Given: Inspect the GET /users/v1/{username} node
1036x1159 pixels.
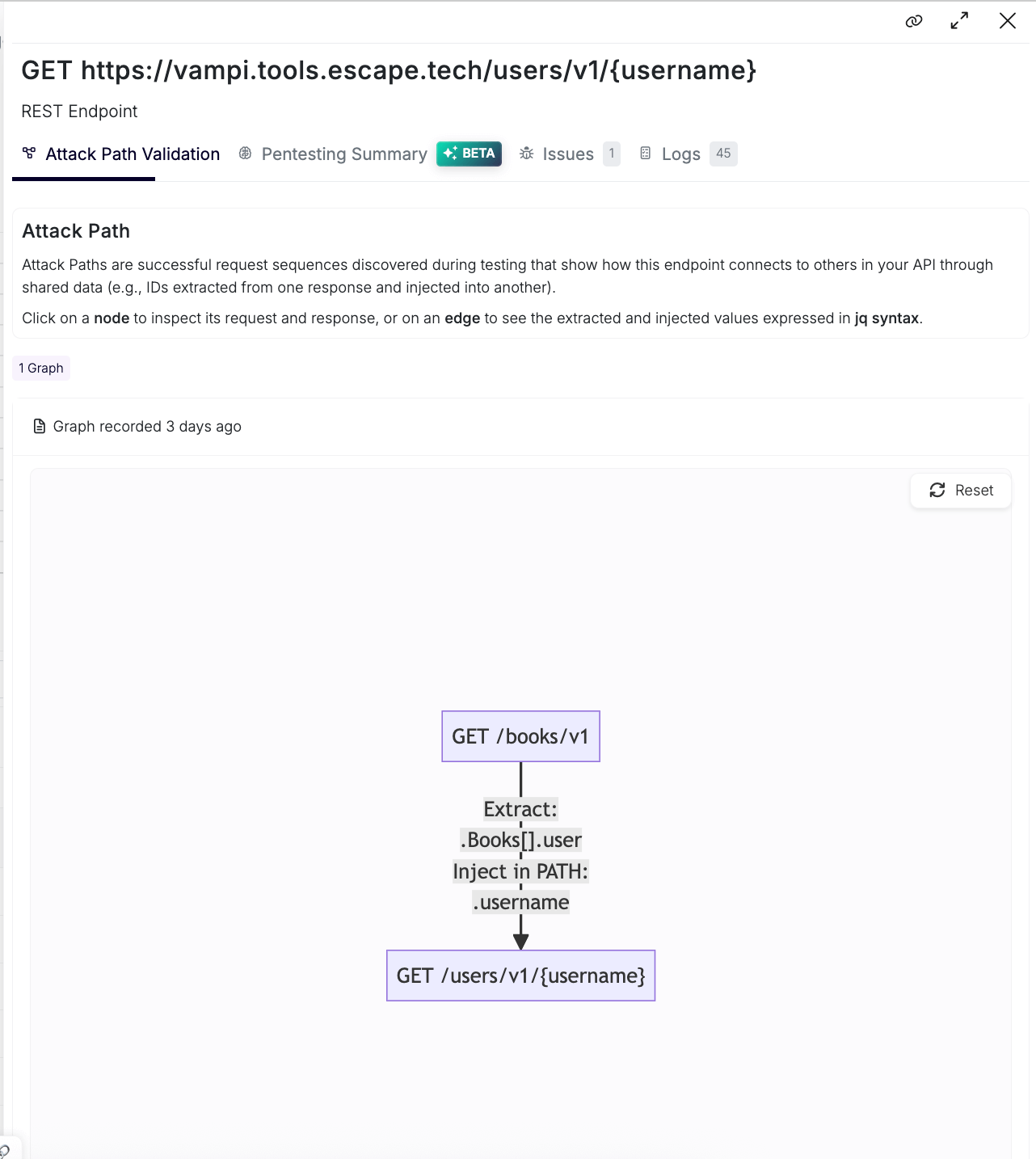Looking at the screenshot, I should tap(520, 976).
